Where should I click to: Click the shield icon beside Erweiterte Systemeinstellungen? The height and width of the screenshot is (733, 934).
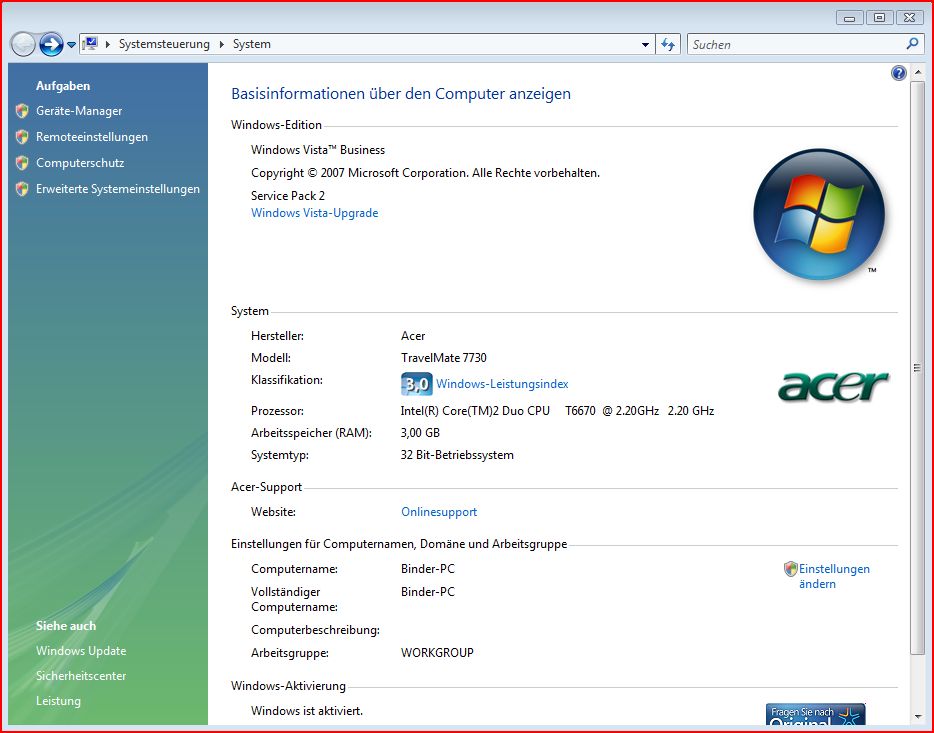point(22,189)
